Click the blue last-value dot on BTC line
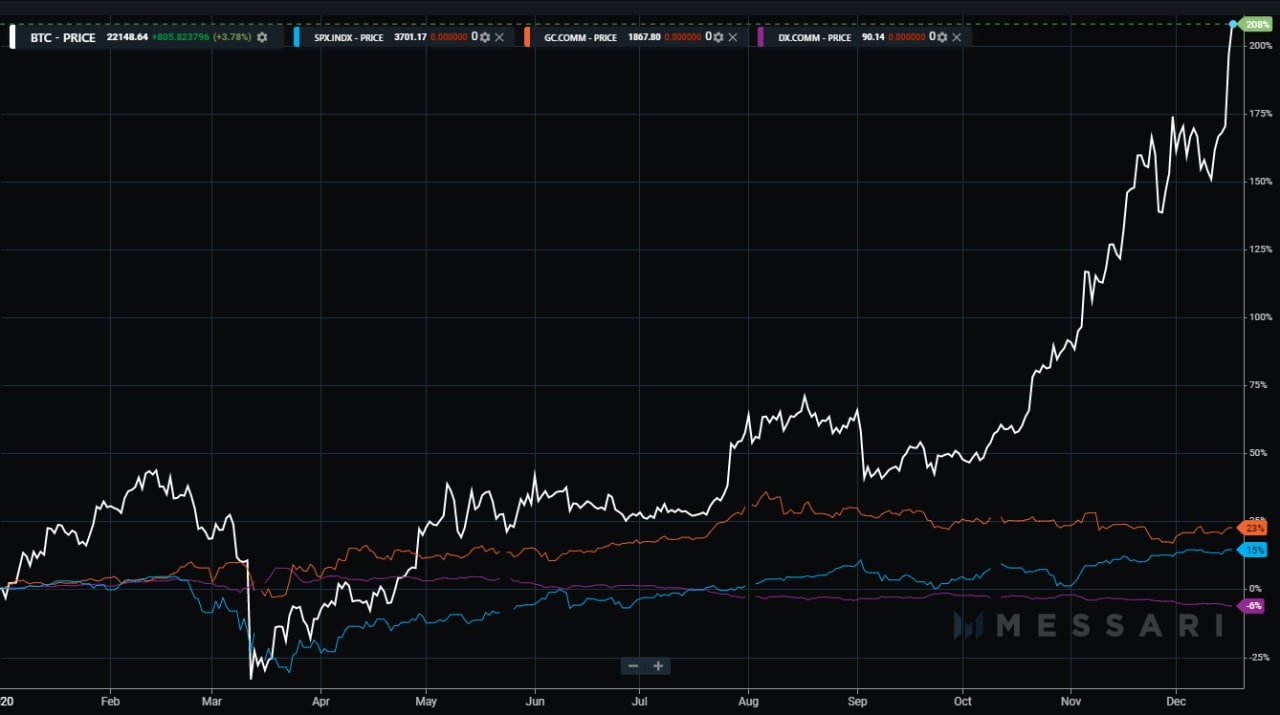 (x=1233, y=23)
